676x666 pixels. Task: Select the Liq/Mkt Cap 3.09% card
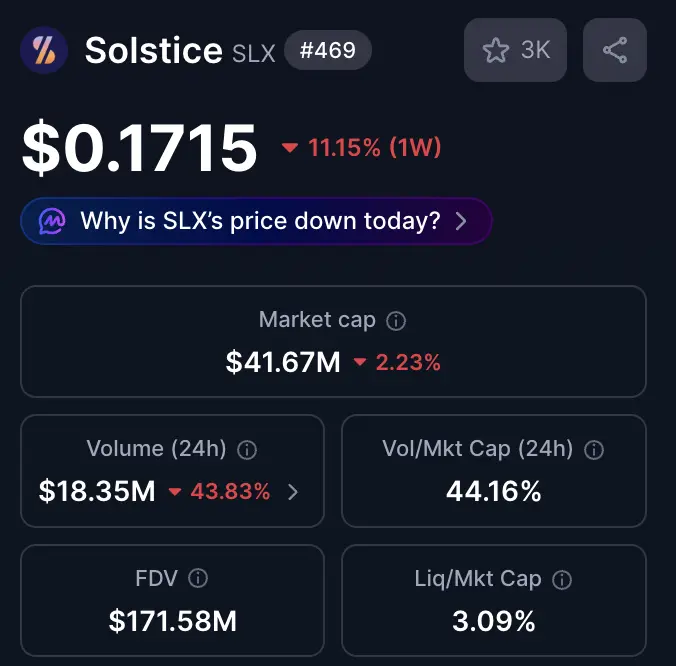click(x=494, y=600)
